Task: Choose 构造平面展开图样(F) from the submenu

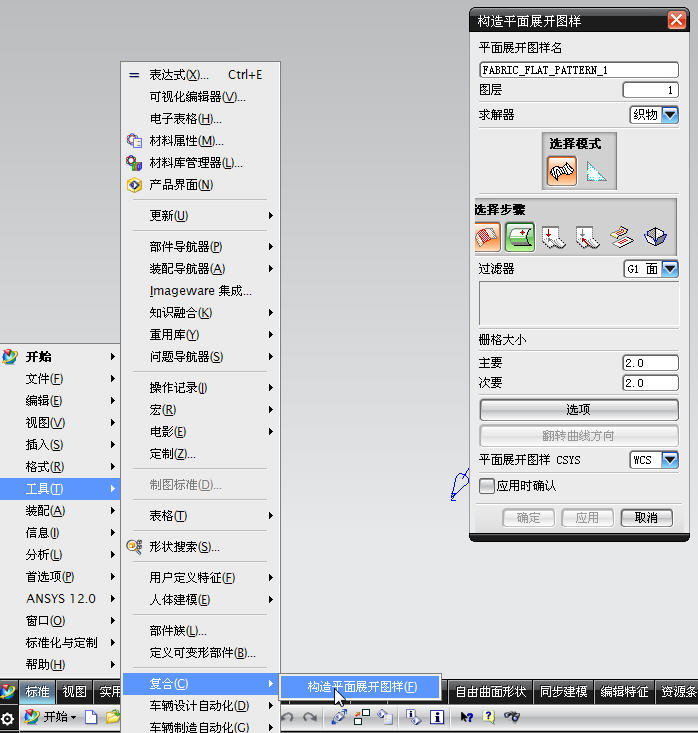Action: pyautogui.click(x=360, y=687)
